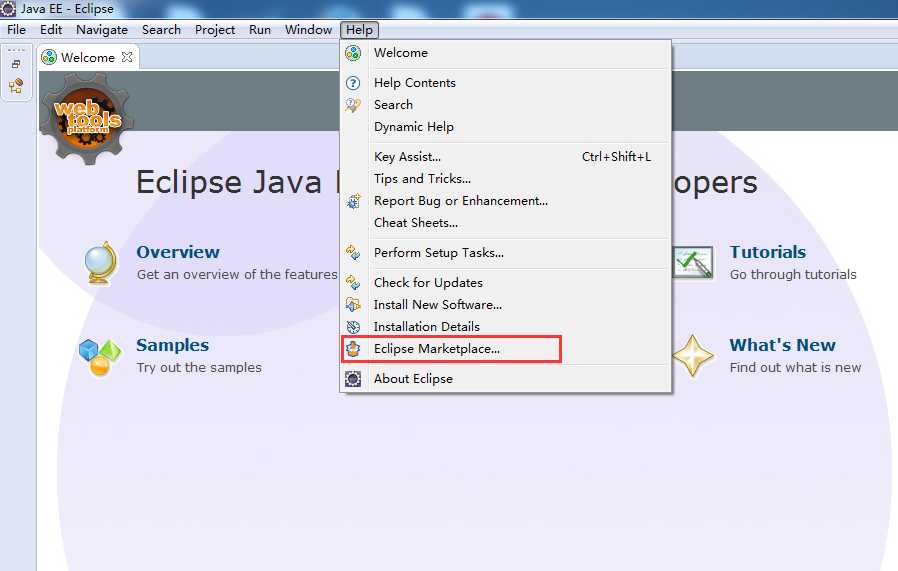Choose Help Contents menu entry
Viewport: 898px width, 571px height.
tap(505, 83)
